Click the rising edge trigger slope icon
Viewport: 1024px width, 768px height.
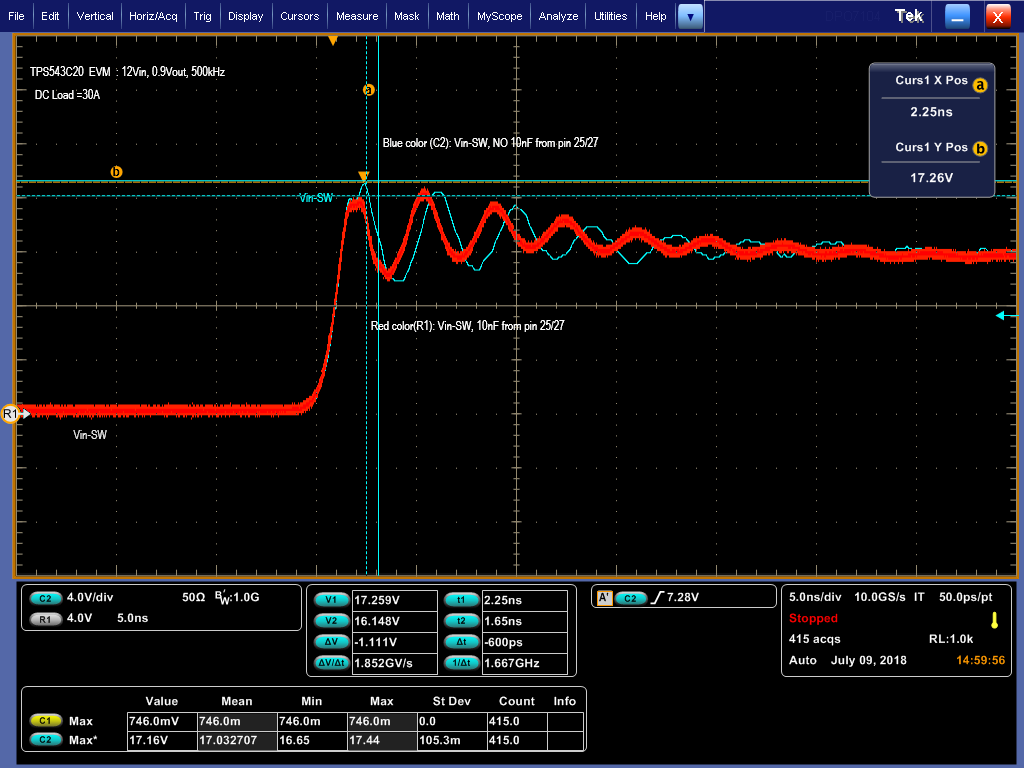coord(658,598)
